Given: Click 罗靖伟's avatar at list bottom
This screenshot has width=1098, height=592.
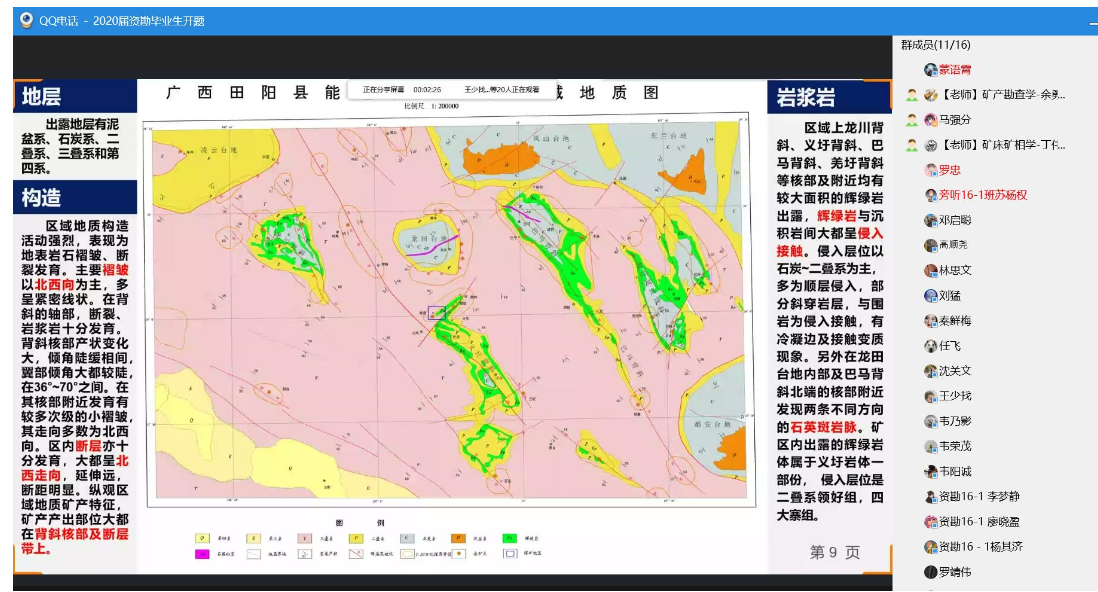Looking at the screenshot, I should [930, 572].
